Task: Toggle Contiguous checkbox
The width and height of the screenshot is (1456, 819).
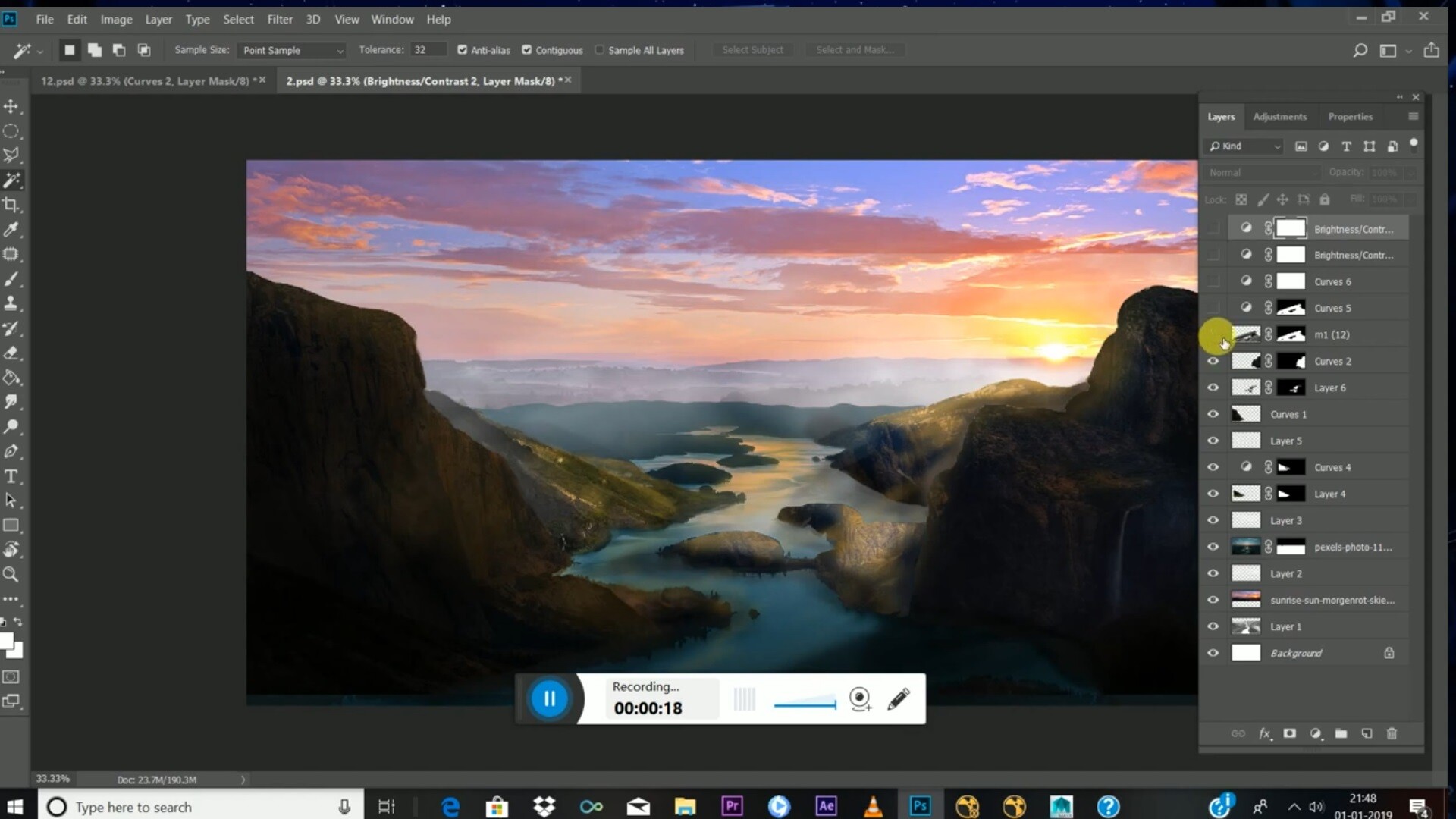Action: click(x=527, y=50)
